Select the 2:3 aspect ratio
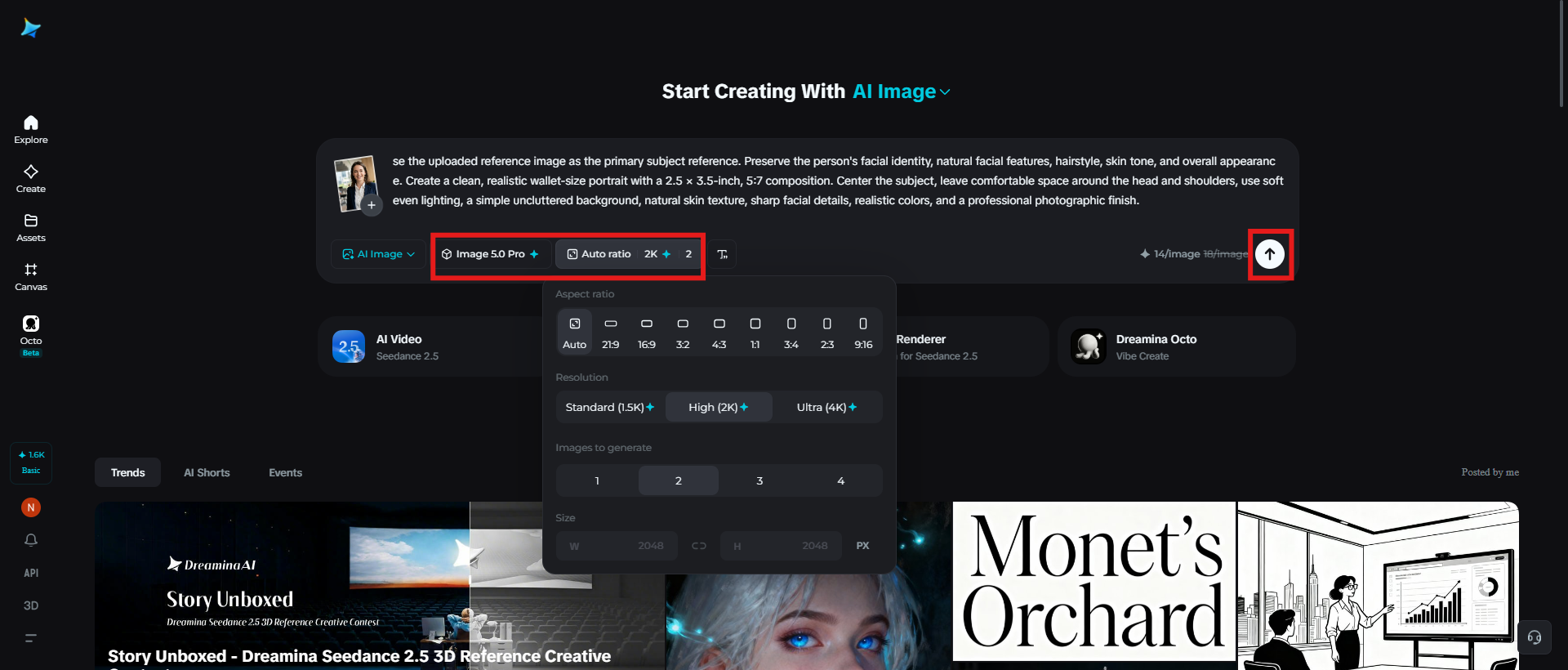 (x=827, y=333)
